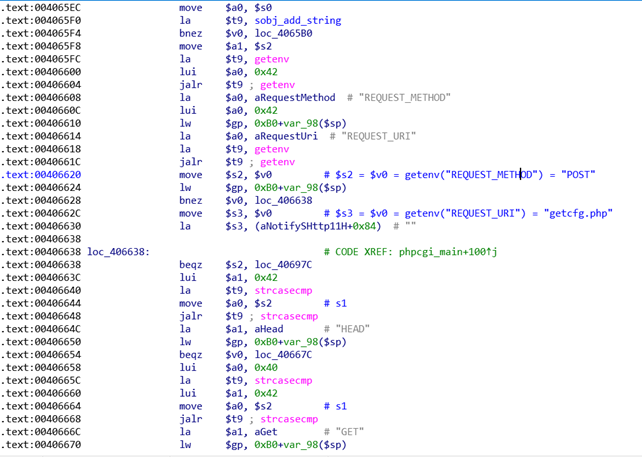Screen dimensions: 642x457
Task: Click the s1 comment at address 00406664
Action: pos(335,406)
